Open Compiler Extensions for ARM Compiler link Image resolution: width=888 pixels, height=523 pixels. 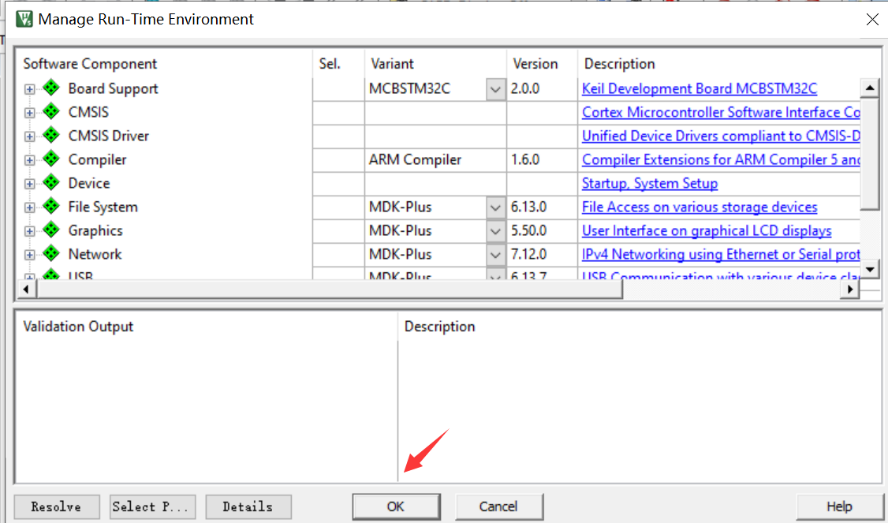pyautogui.click(x=721, y=160)
